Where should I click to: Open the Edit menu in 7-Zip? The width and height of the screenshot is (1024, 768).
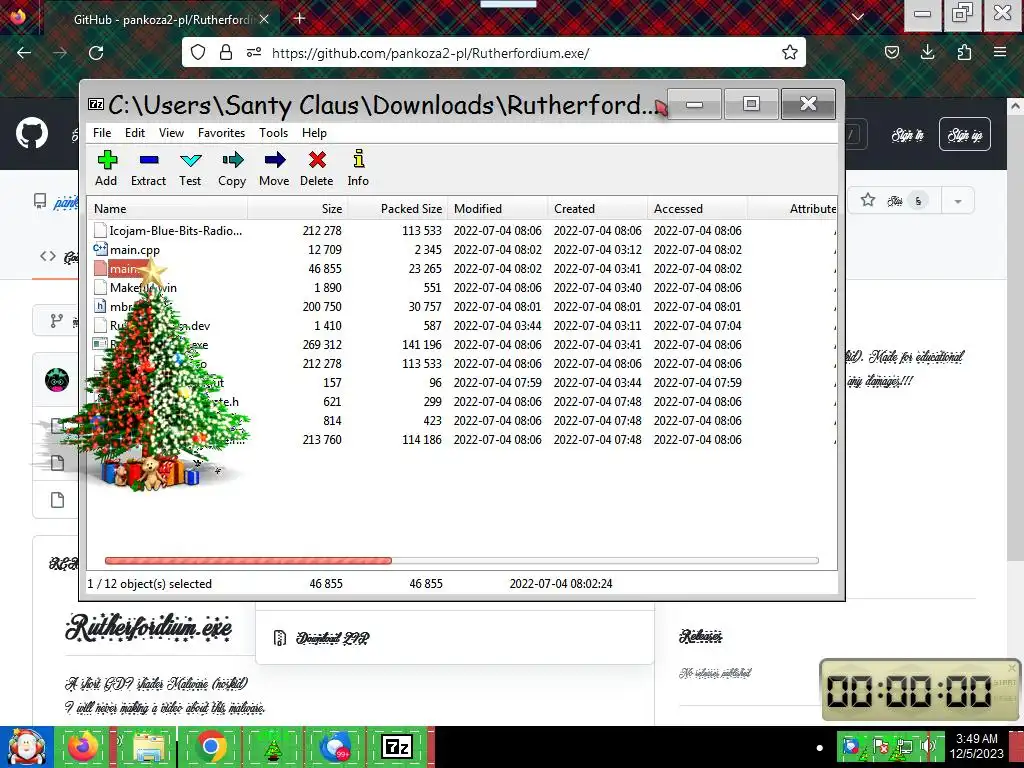click(135, 133)
